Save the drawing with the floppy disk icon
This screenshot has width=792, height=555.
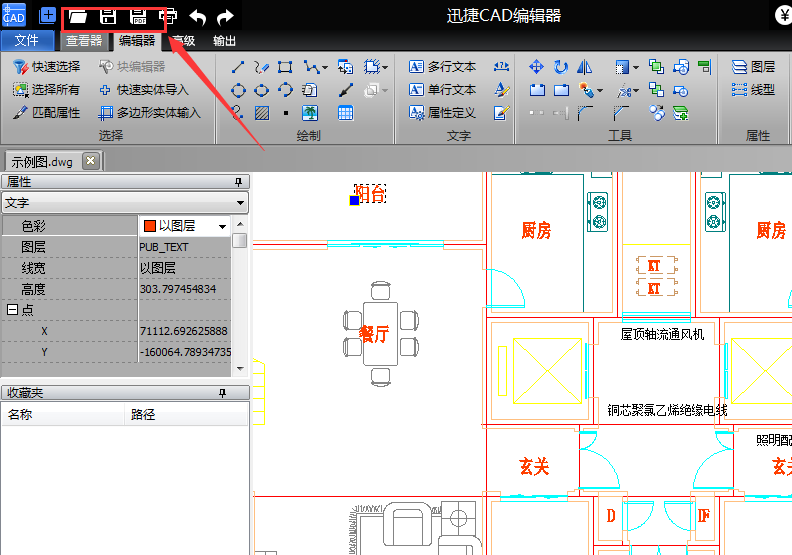coord(108,17)
